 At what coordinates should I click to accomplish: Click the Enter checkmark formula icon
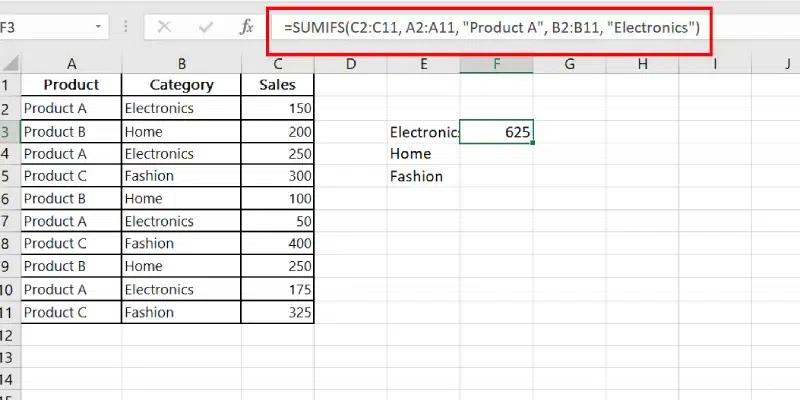click(206, 28)
